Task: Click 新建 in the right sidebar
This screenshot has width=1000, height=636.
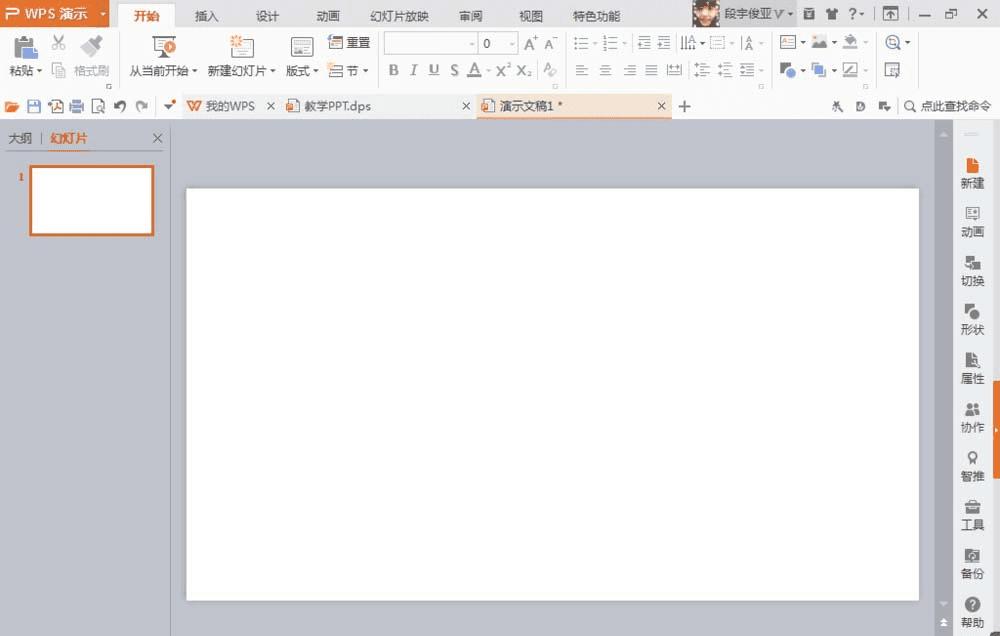Action: point(972,174)
